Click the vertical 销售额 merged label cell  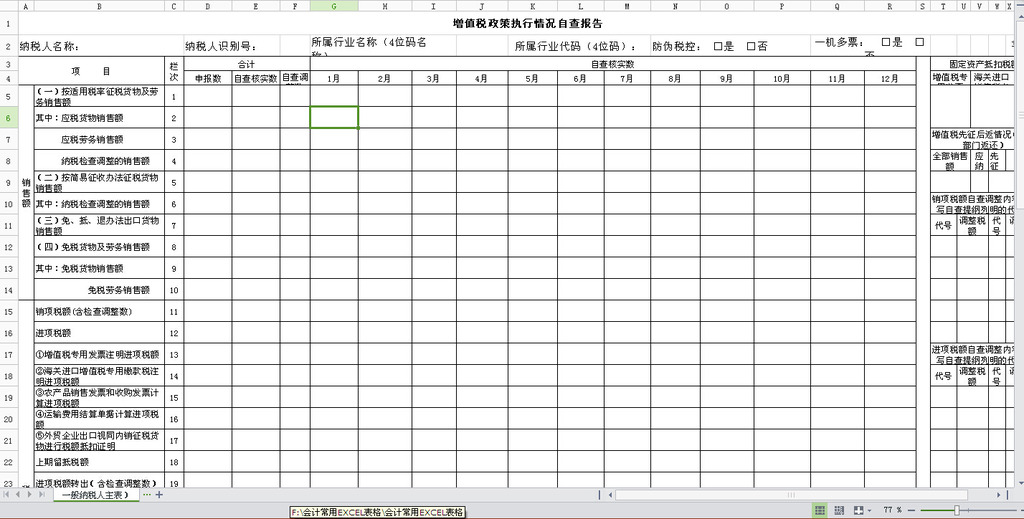tap(25, 193)
